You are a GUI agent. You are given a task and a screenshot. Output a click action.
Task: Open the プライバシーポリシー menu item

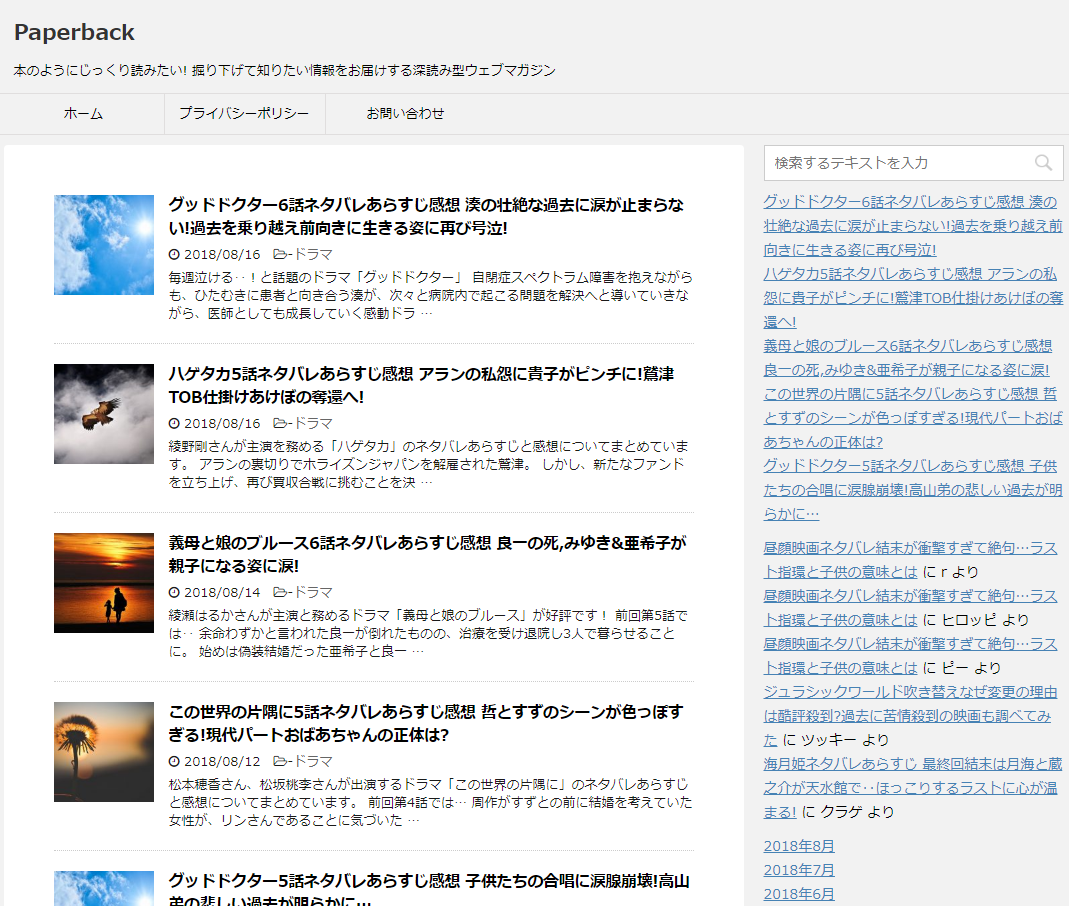pyautogui.click(x=244, y=114)
